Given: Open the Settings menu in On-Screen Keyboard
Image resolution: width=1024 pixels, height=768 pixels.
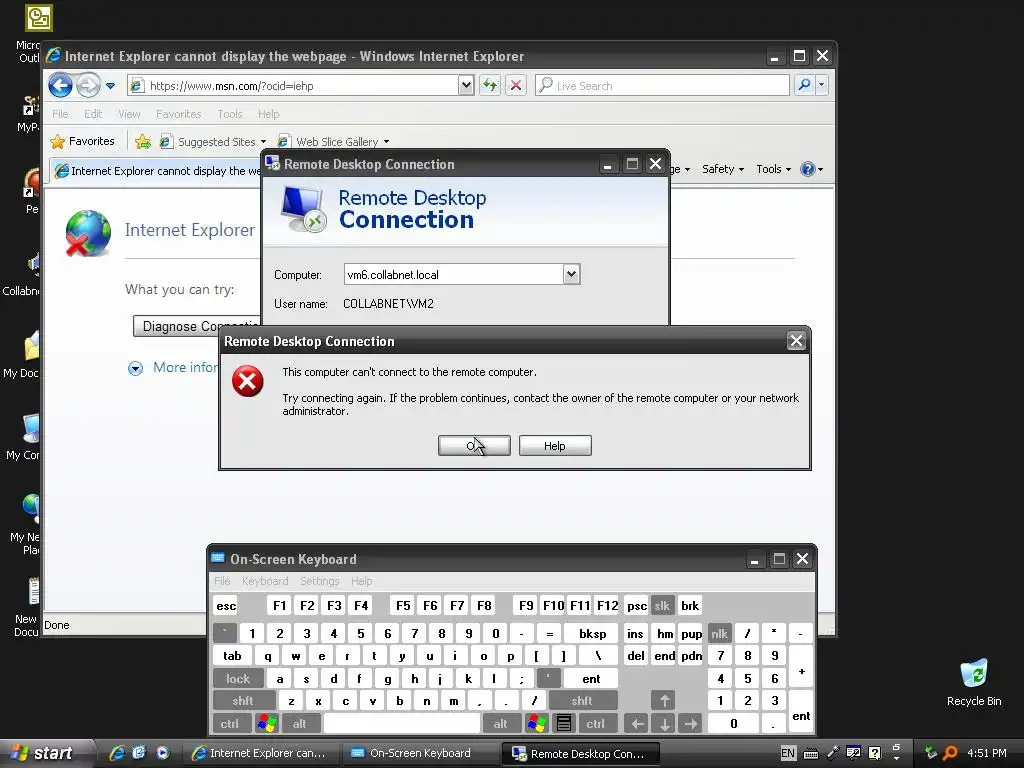Looking at the screenshot, I should pyautogui.click(x=319, y=581).
